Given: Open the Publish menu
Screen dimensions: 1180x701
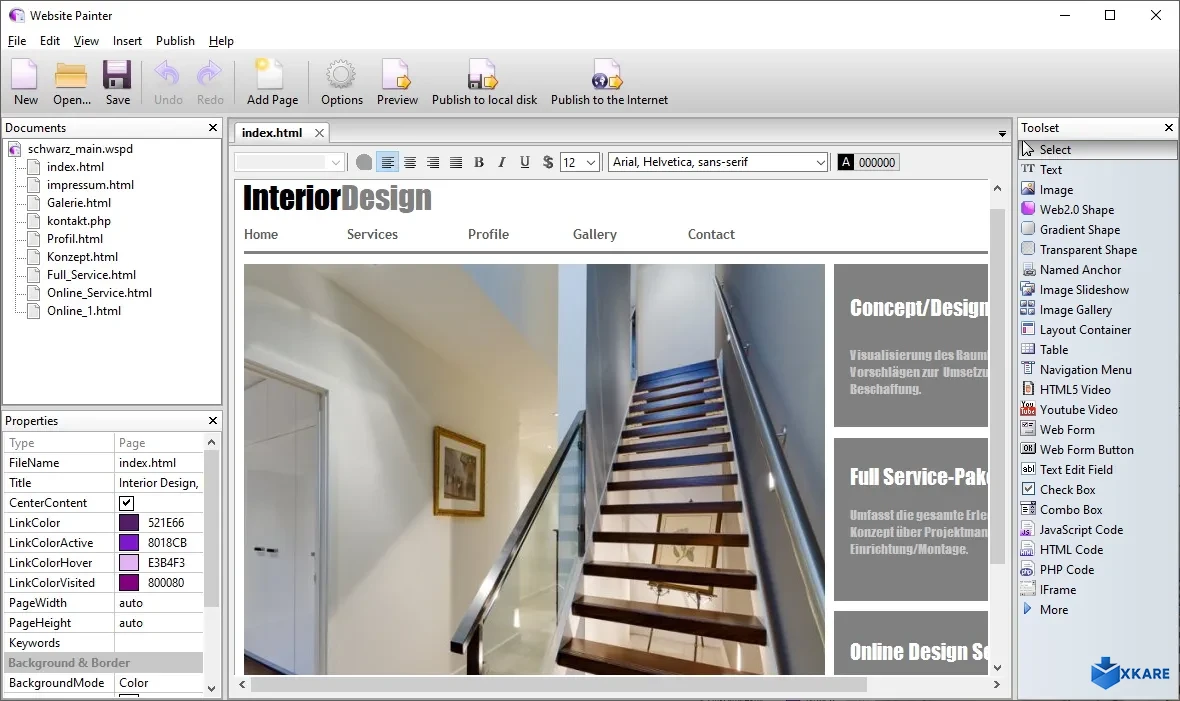Looking at the screenshot, I should coord(175,41).
